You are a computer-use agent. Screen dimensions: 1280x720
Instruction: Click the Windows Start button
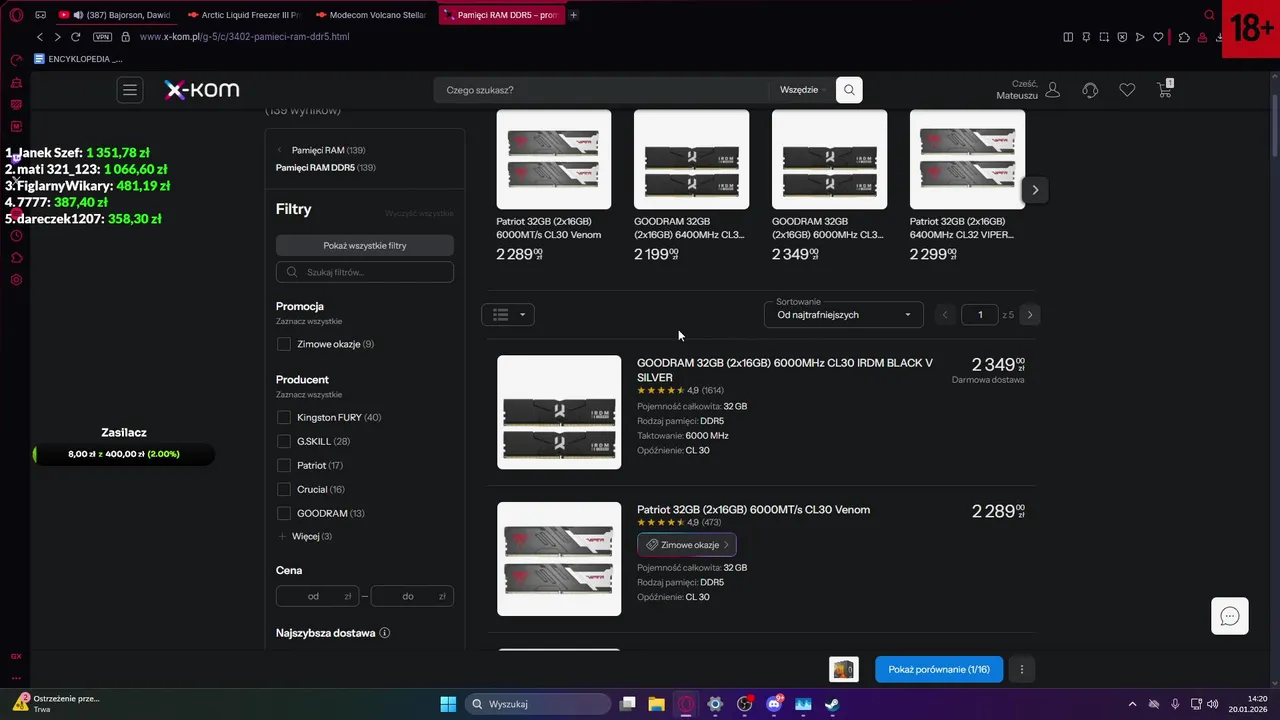448,704
